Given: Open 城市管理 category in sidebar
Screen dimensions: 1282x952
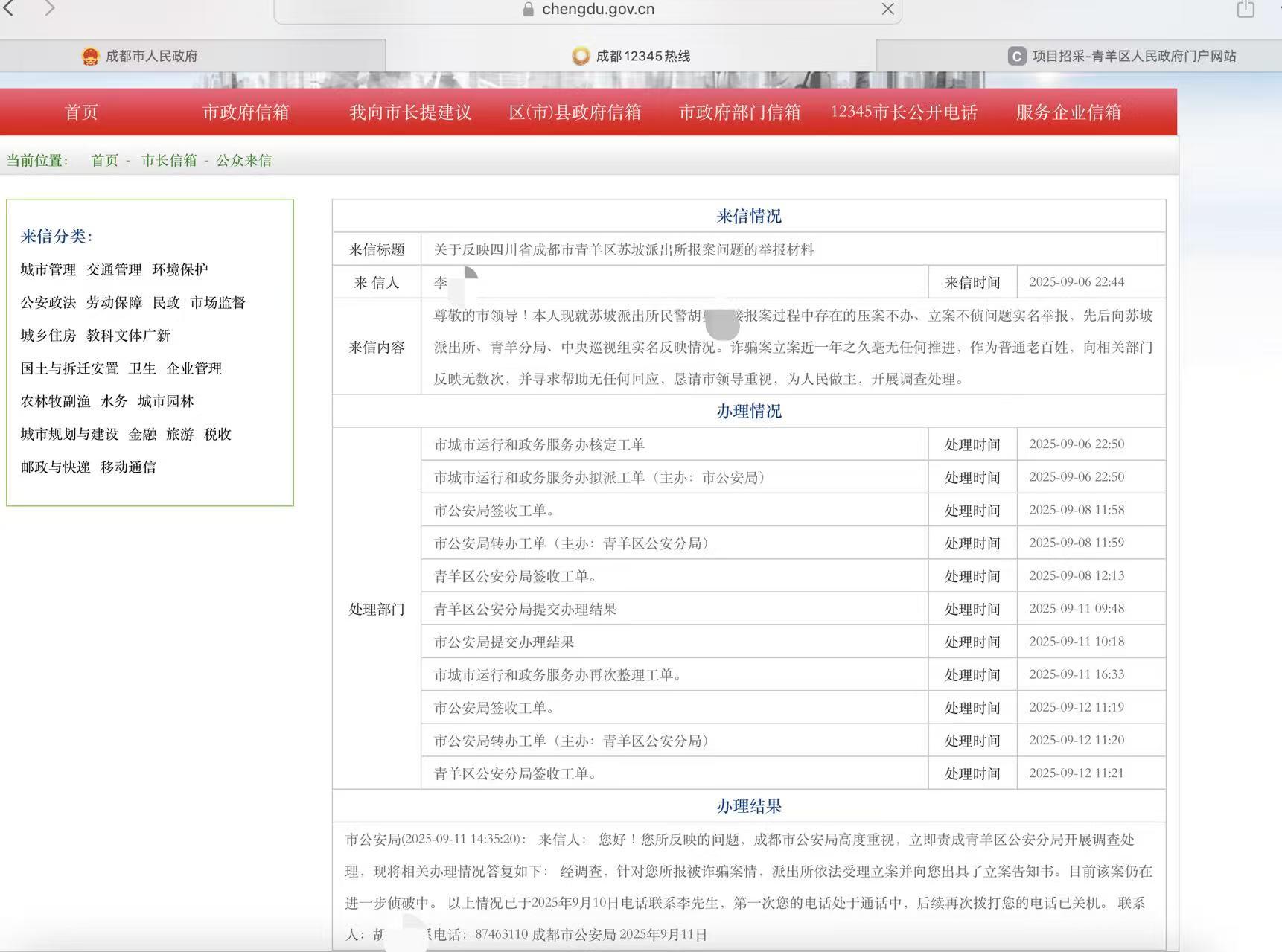Looking at the screenshot, I should click(x=48, y=270).
